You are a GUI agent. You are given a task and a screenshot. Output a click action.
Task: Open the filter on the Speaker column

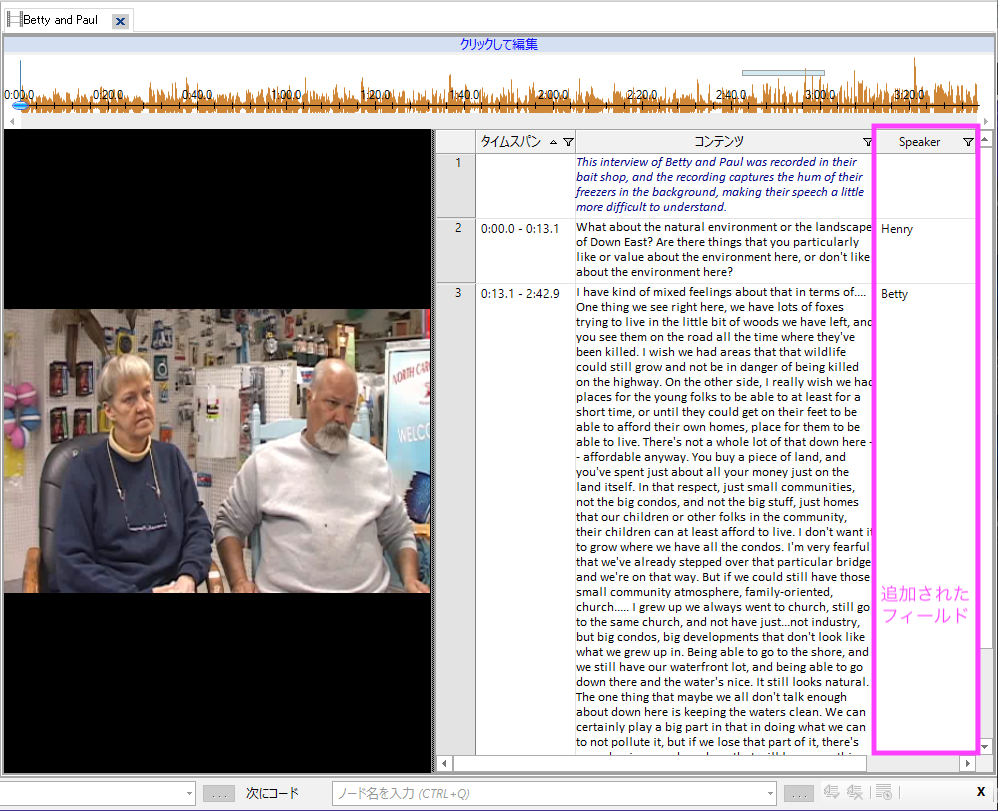(x=967, y=142)
